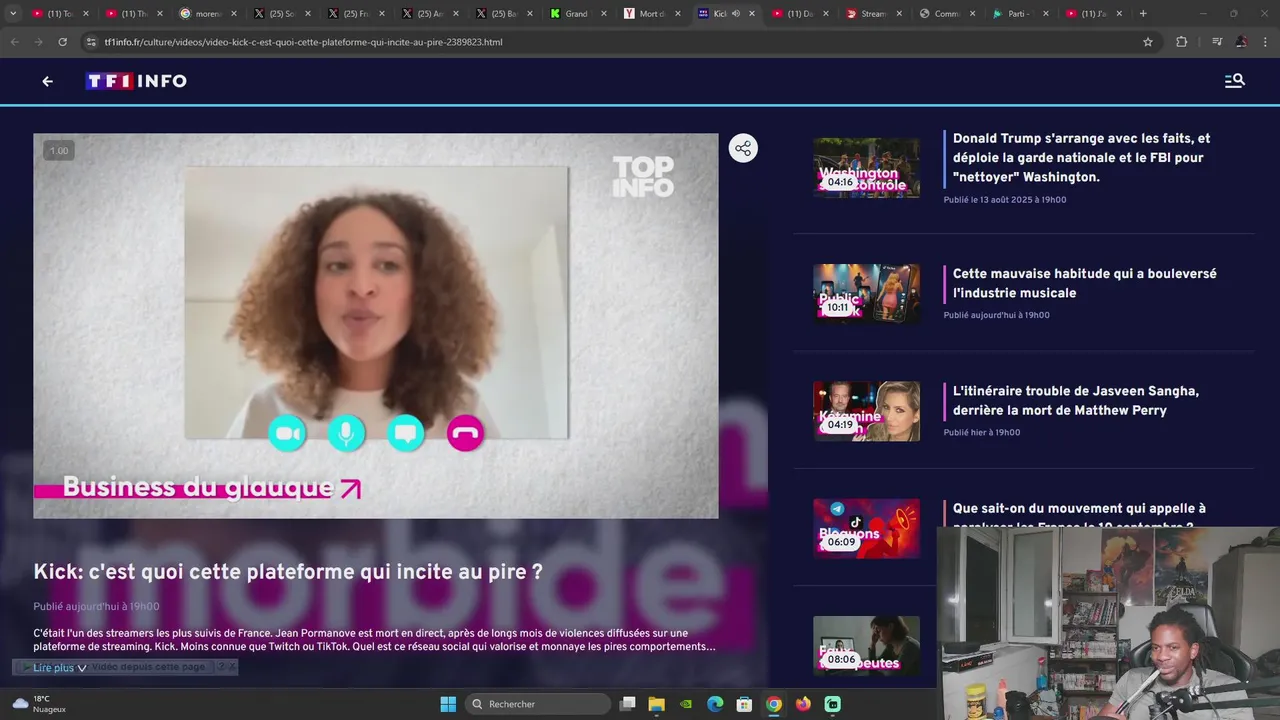This screenshot has width=1280, height=720.
Task: Click the Washington video thumbnail 04:16
Action: click(x=866, y=168)
